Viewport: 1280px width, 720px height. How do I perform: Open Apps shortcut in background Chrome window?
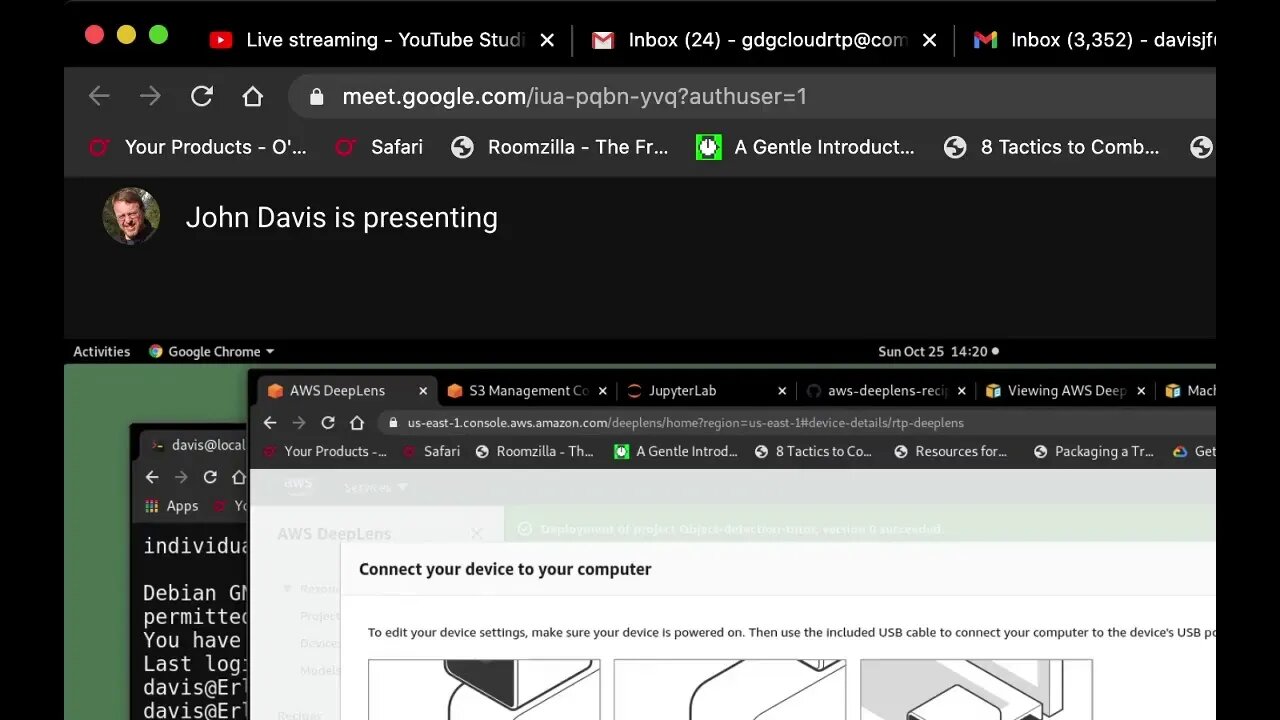172,506
